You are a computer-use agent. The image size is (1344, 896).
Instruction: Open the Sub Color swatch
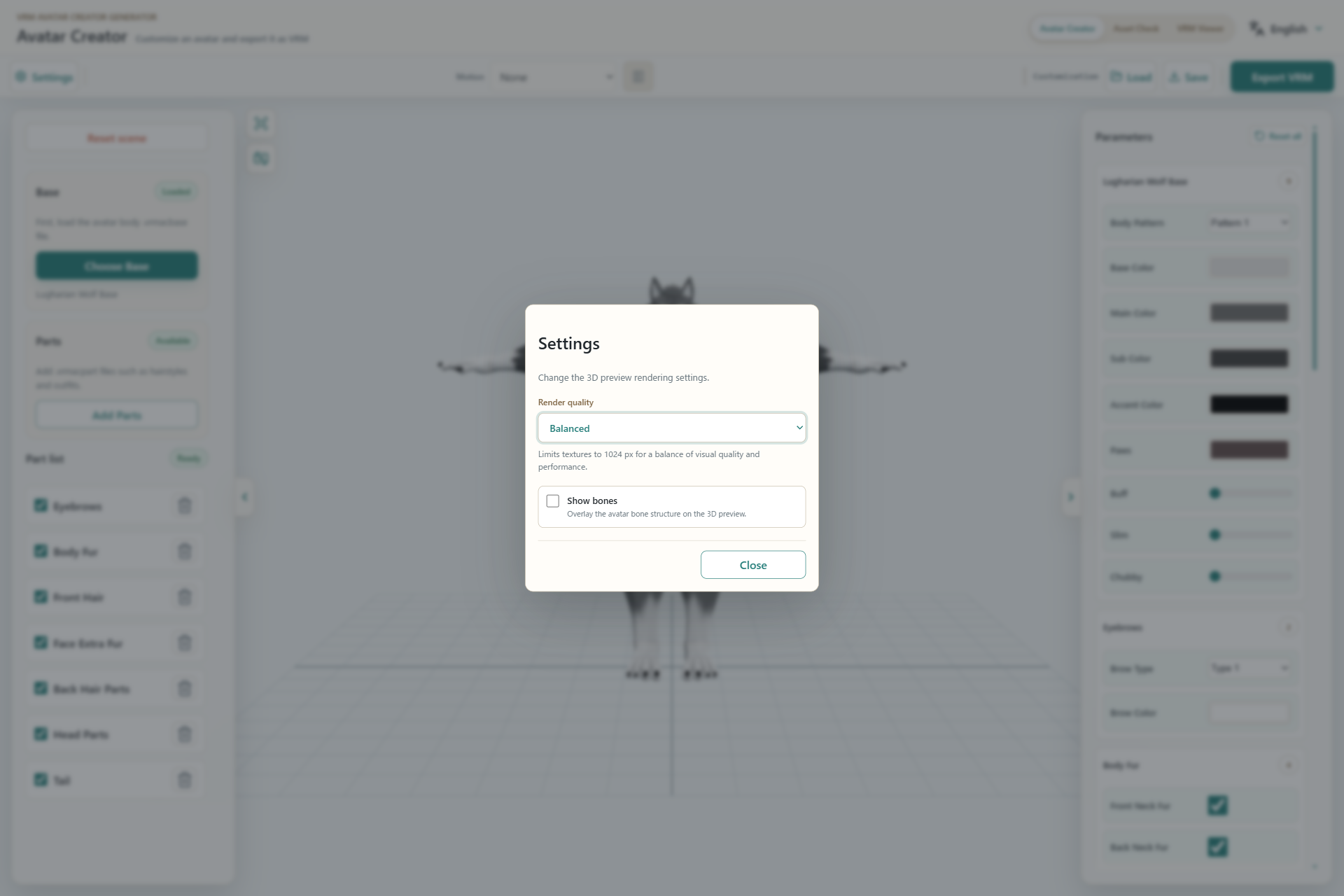pos(1249,358)
